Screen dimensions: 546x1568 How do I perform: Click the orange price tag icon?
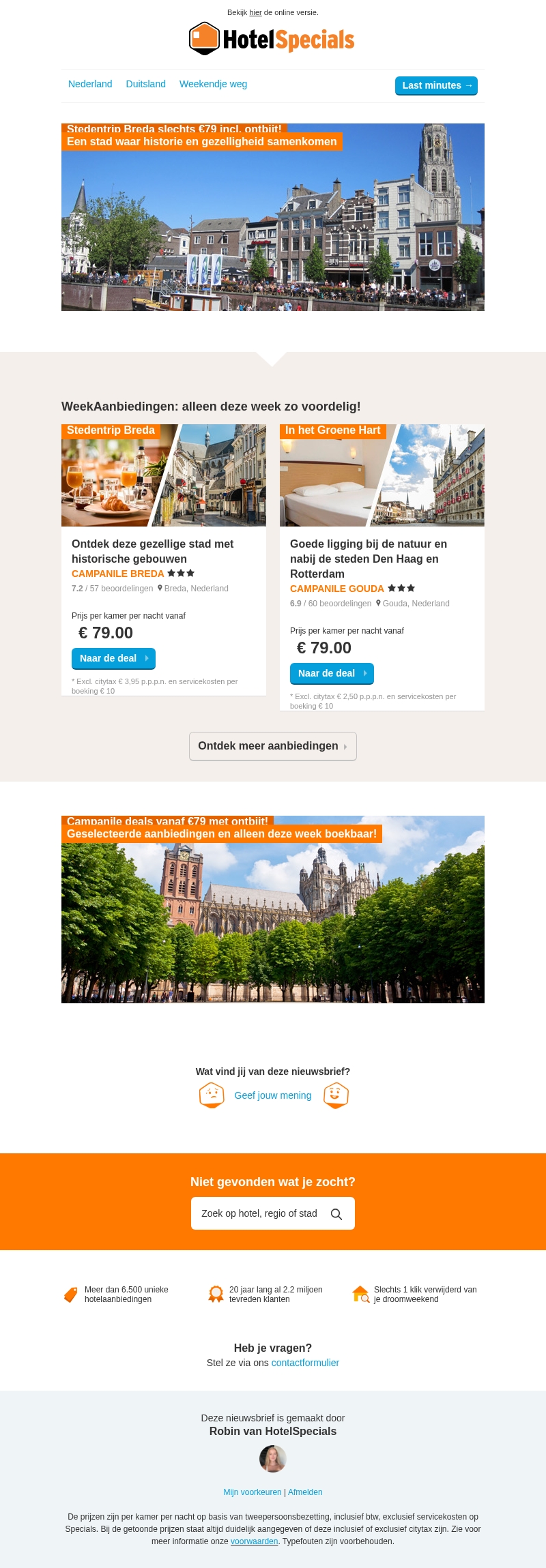70,1295
